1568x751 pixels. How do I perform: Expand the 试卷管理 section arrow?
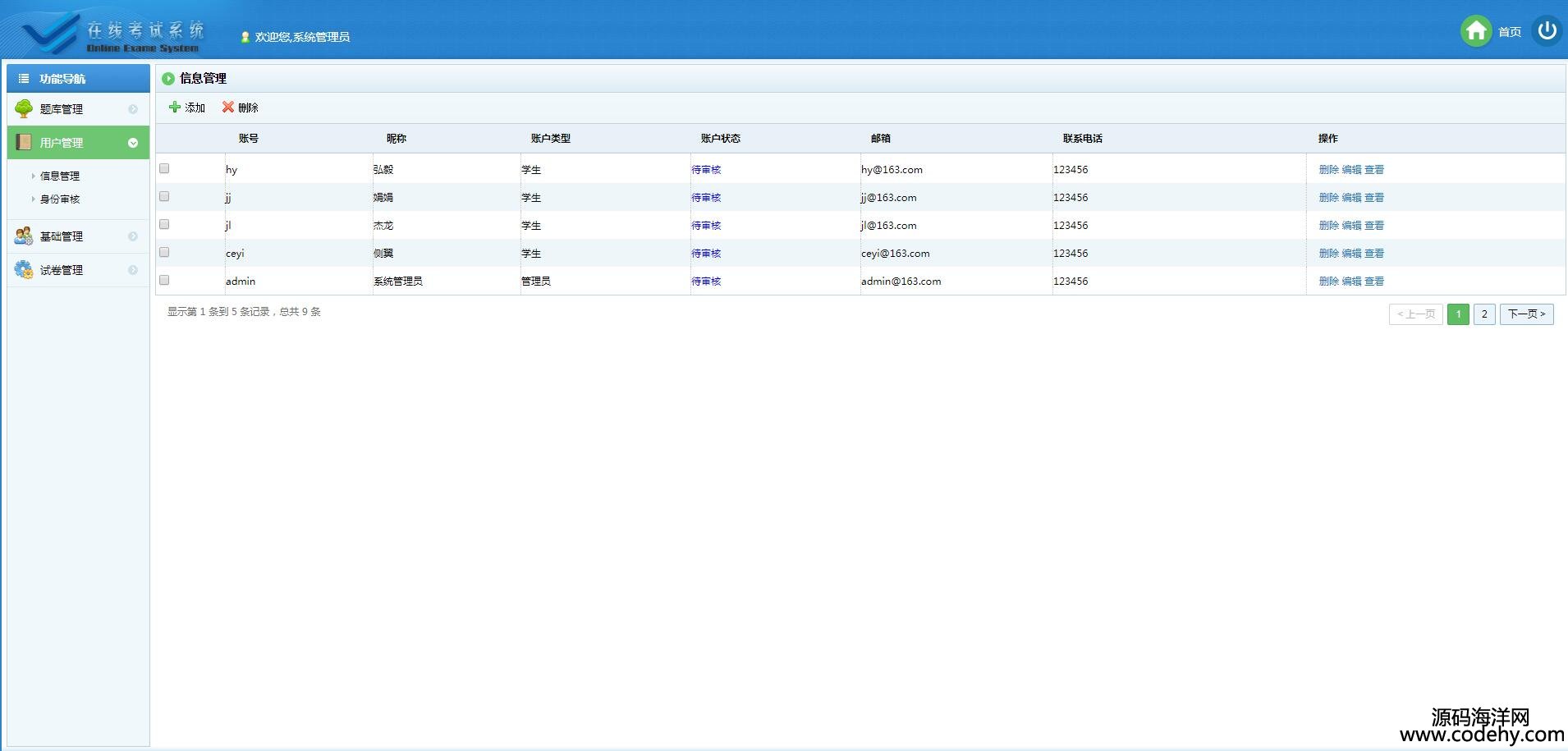(133, 270)
